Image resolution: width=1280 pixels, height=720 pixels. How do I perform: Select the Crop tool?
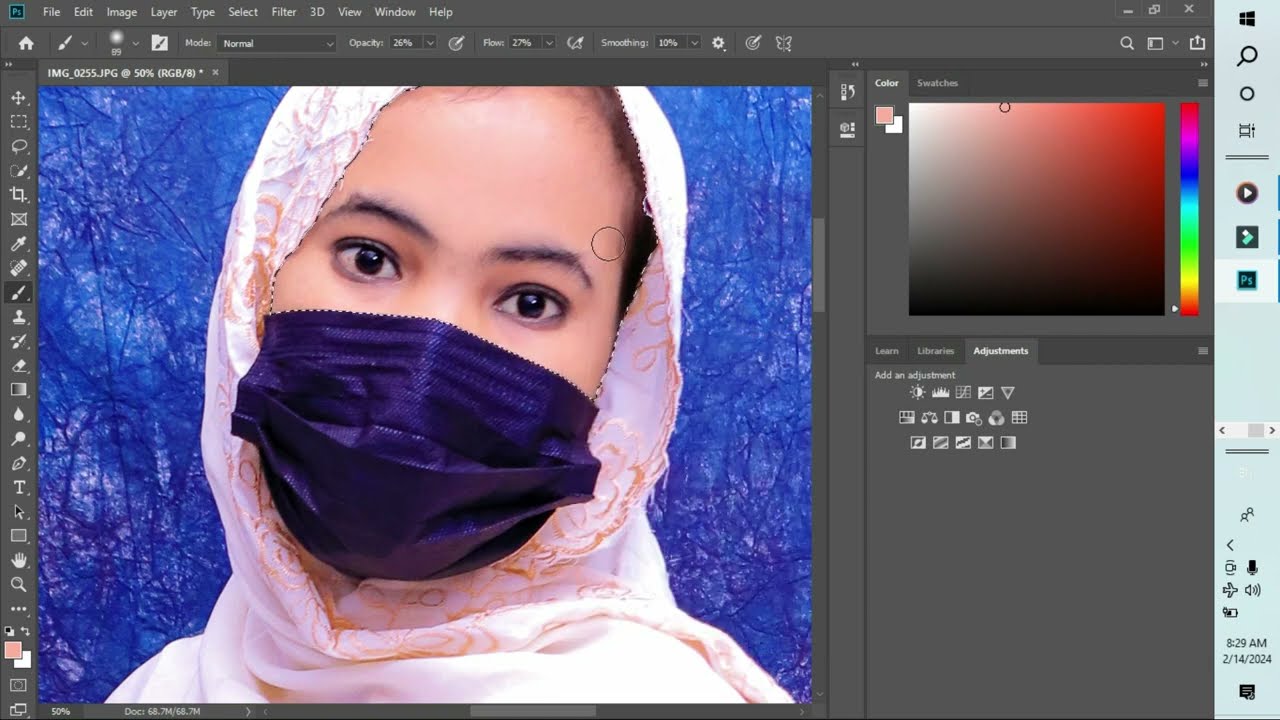tap(18, 195)
